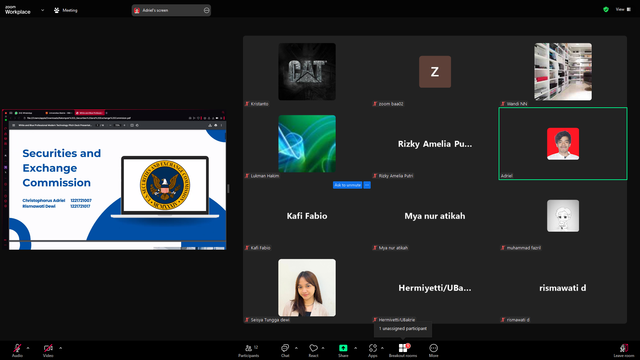Click the muted mic icon on Kristanto's tile

247,104
